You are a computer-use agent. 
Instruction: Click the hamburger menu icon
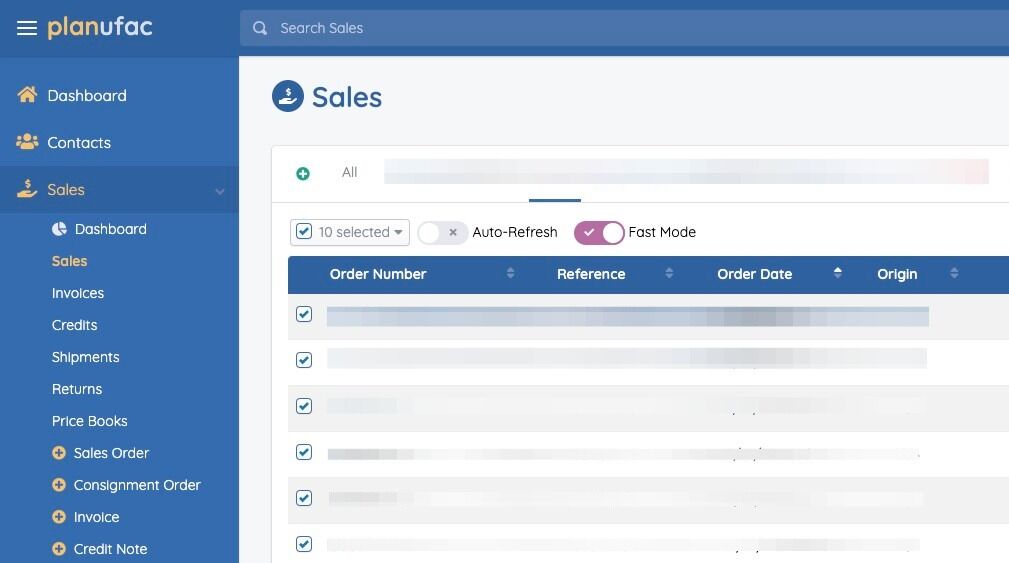click(x=27, y=28)
